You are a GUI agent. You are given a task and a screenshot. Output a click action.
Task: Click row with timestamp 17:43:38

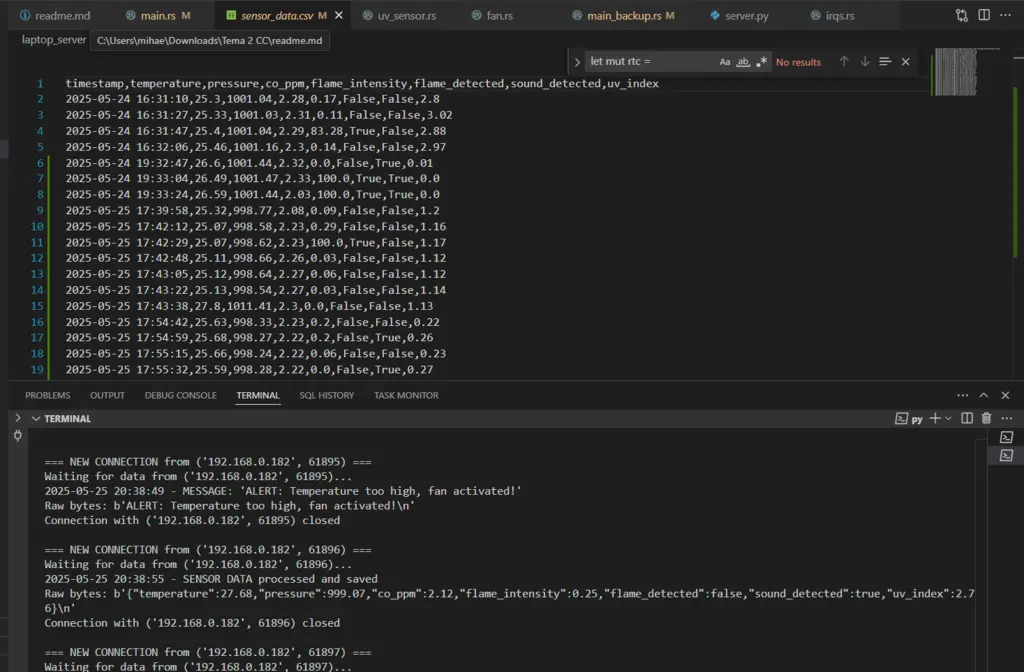(x=249, y=306)
